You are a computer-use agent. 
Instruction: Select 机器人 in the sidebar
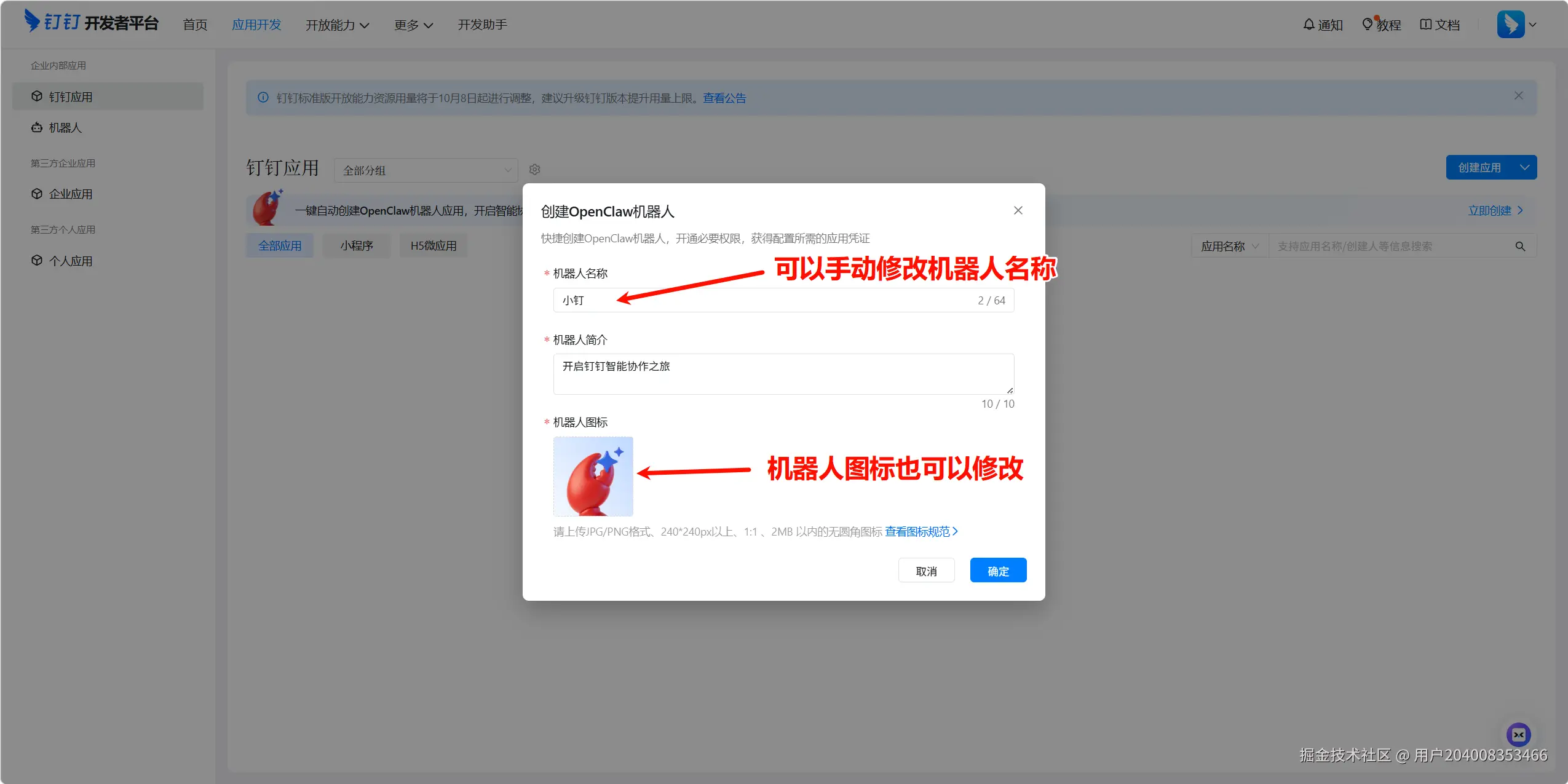click(108, 127)
